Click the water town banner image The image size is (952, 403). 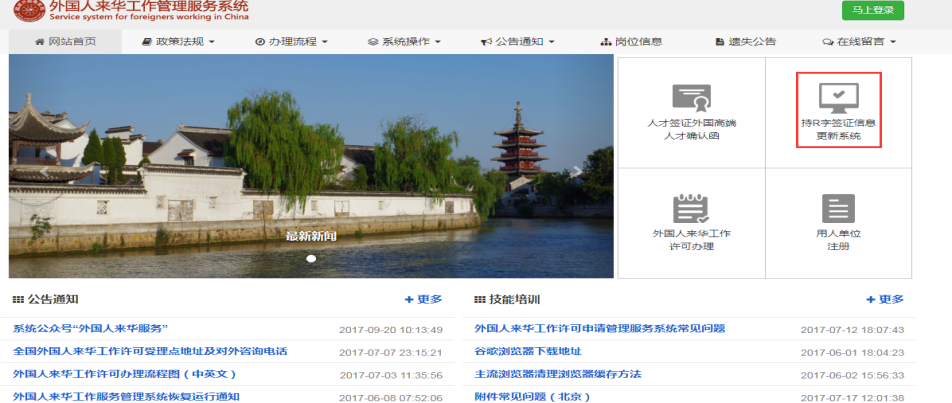[x=311, y=166]
